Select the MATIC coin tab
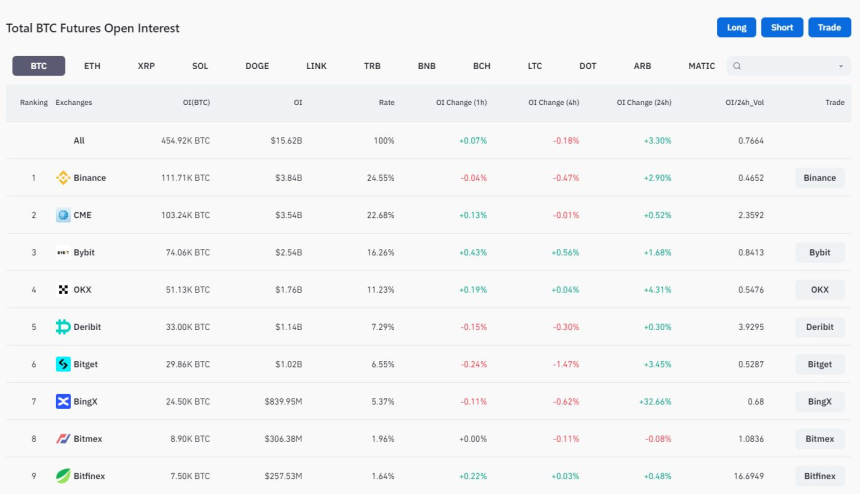Screen dimensions: 860x494 click(701, 66)
